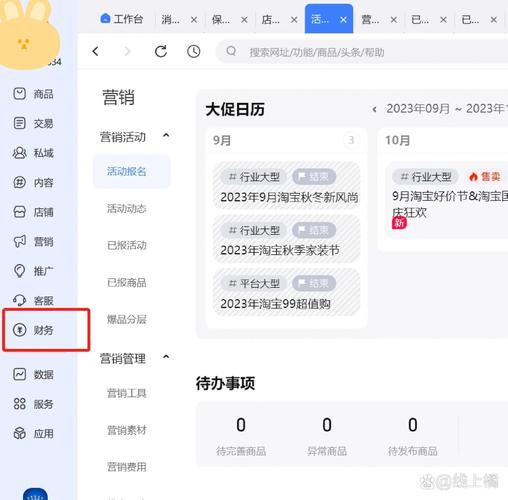The image size is (508, 500).
Task: Open 活动动态 in the menu
Action: point(127,208)
